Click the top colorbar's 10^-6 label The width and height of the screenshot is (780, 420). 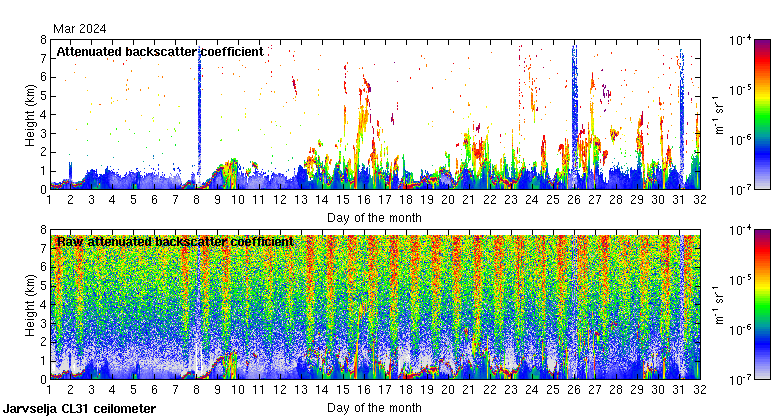[740, 140]
